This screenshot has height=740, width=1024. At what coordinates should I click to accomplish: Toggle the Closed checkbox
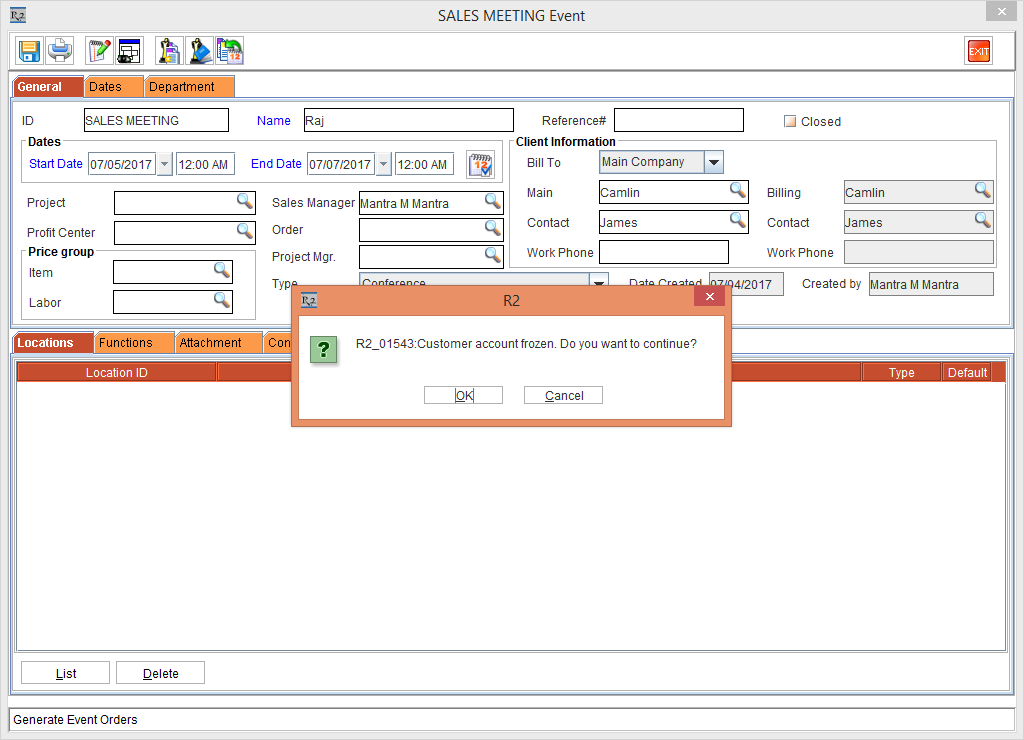790,121
